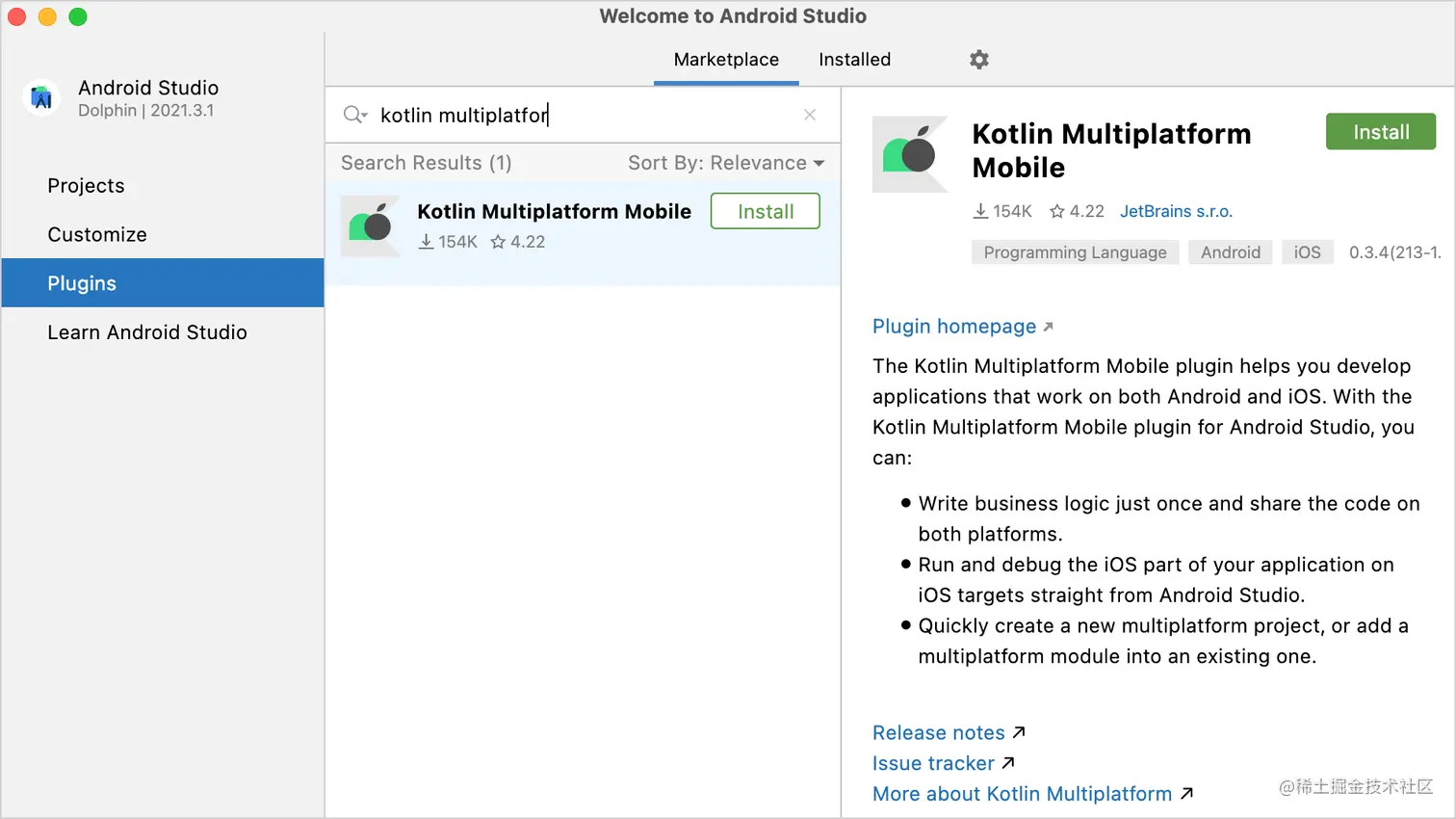Click the iOS tag
This screenshot has height=819, width=1456.
click(1307, 252)
